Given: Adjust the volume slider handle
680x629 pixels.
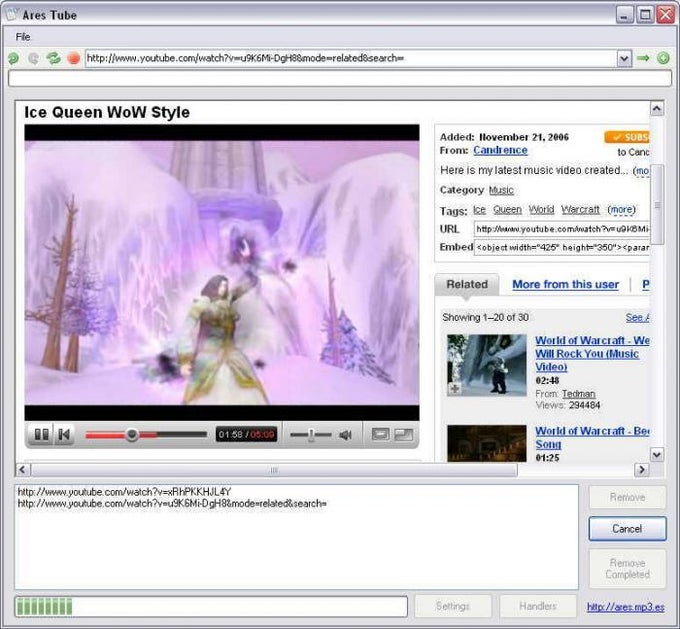Looking at the screenshot, I should tap(311, 435).
